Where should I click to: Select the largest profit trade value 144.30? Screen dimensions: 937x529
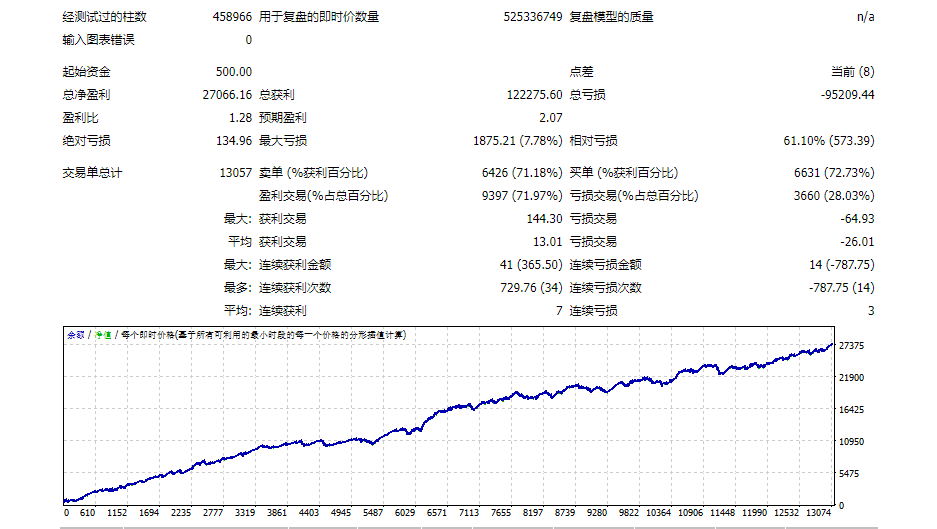point(544,219)
